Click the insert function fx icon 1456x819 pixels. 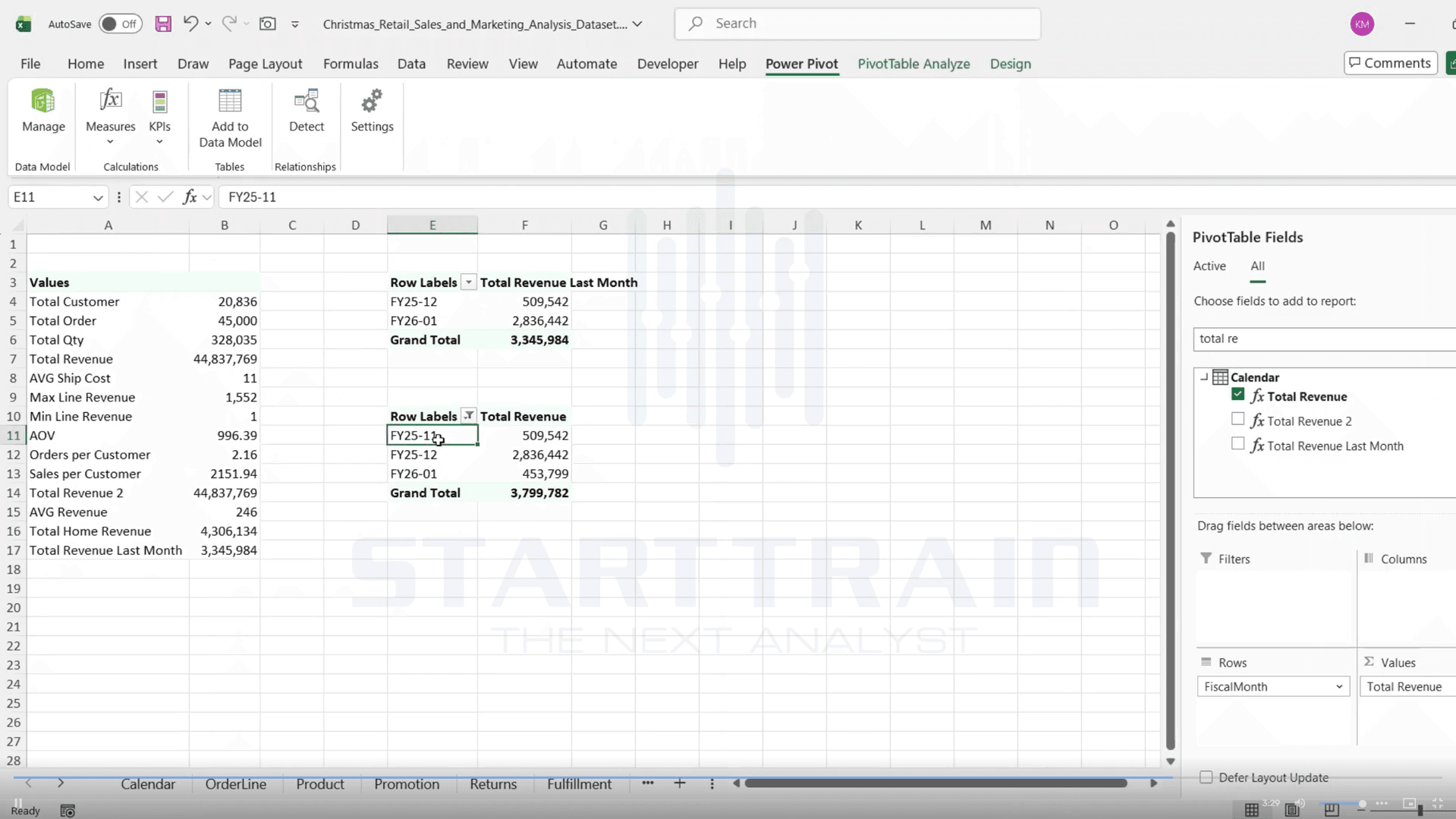(x=190, y=197)
